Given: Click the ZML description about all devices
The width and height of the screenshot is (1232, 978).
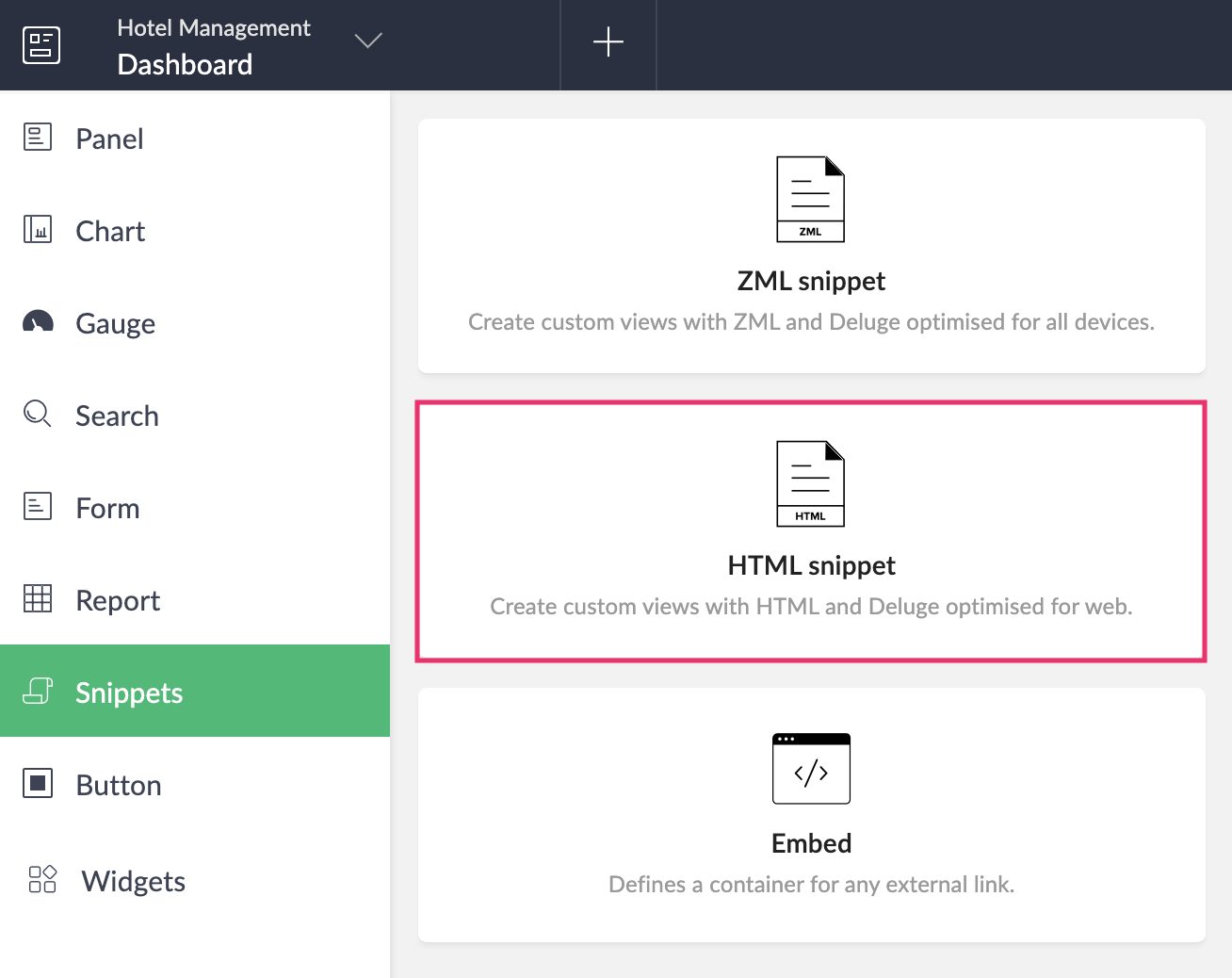Looking at the screenshot, I should tap(812, 322).
